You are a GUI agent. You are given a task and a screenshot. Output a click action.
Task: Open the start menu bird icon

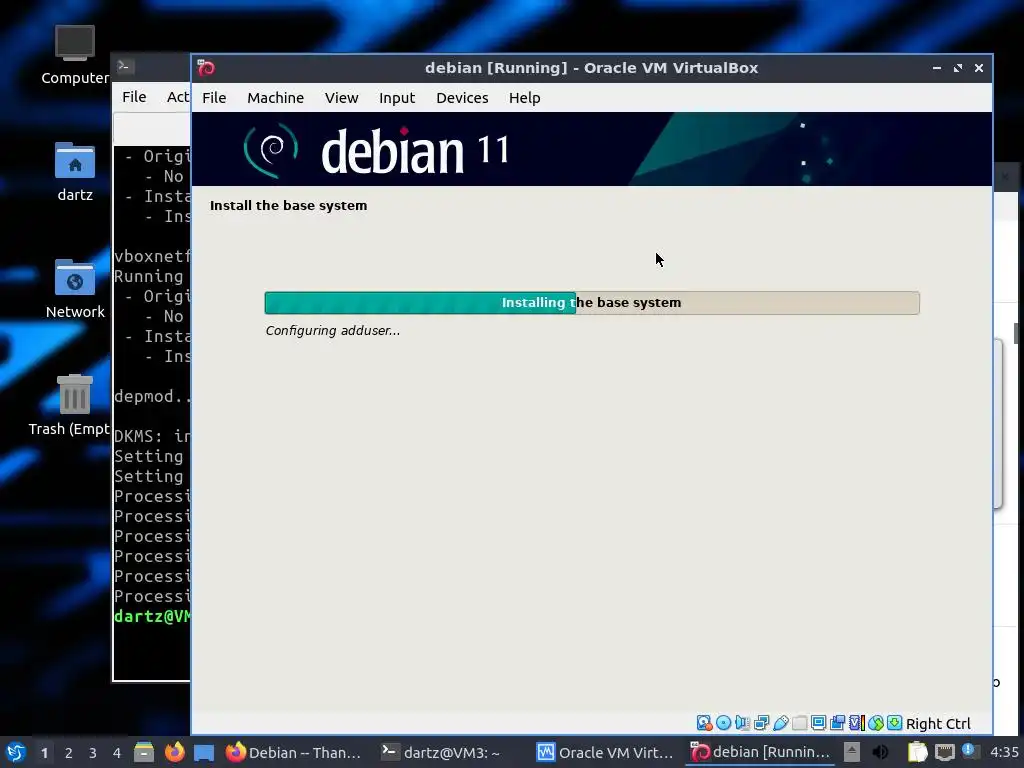16,752
